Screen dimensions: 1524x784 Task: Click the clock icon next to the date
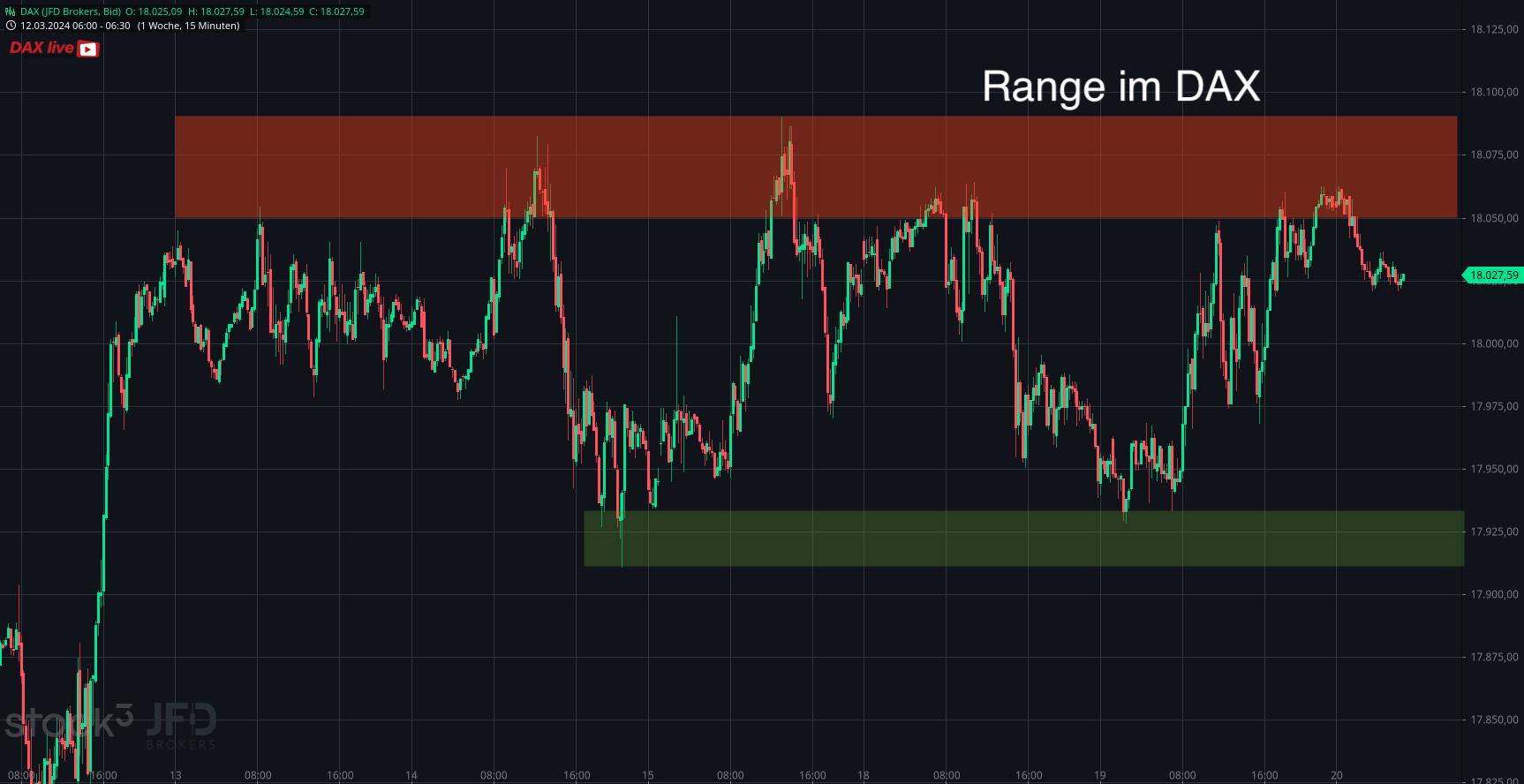[11, 26]
